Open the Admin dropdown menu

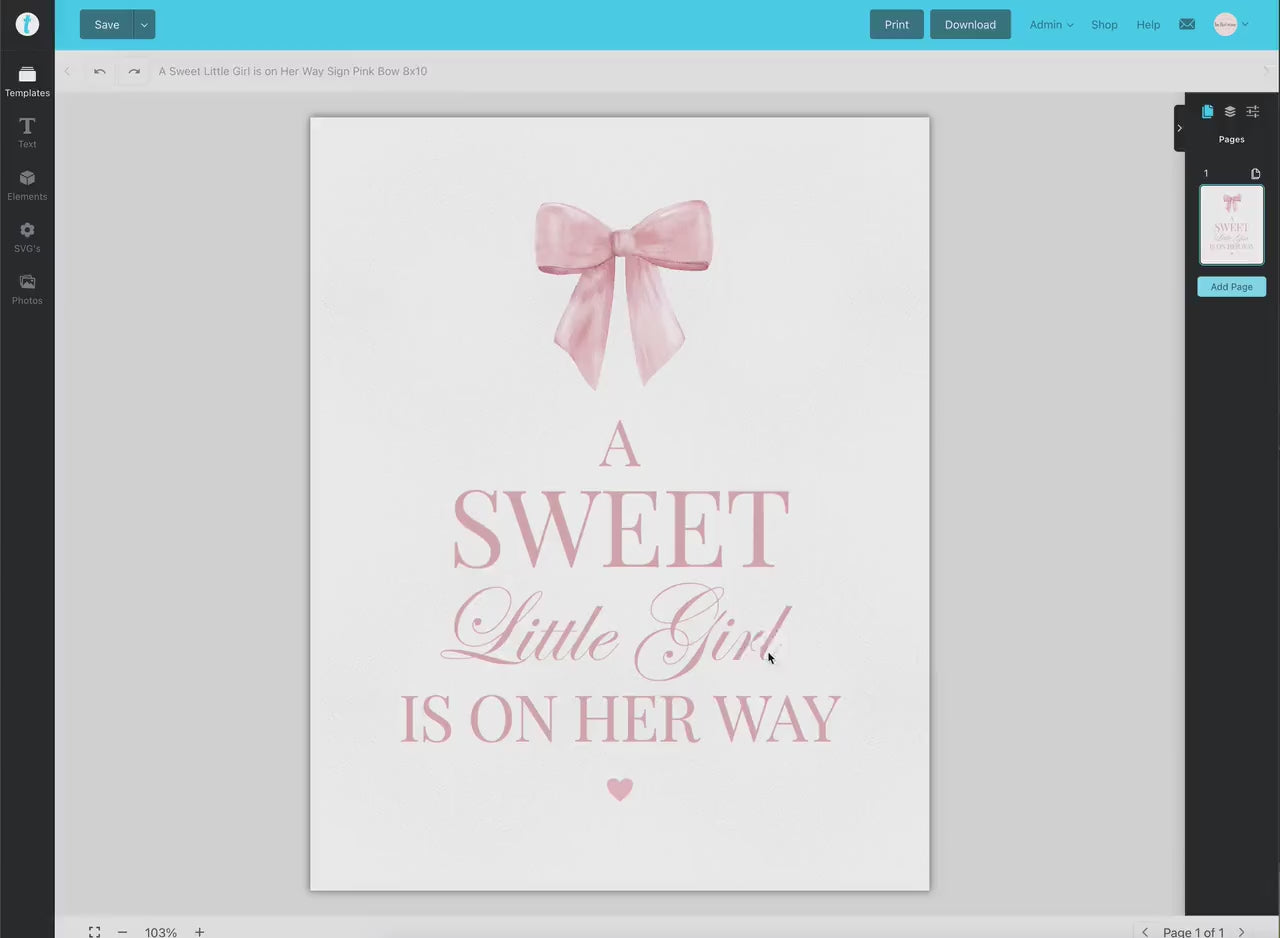(1051, 25)
